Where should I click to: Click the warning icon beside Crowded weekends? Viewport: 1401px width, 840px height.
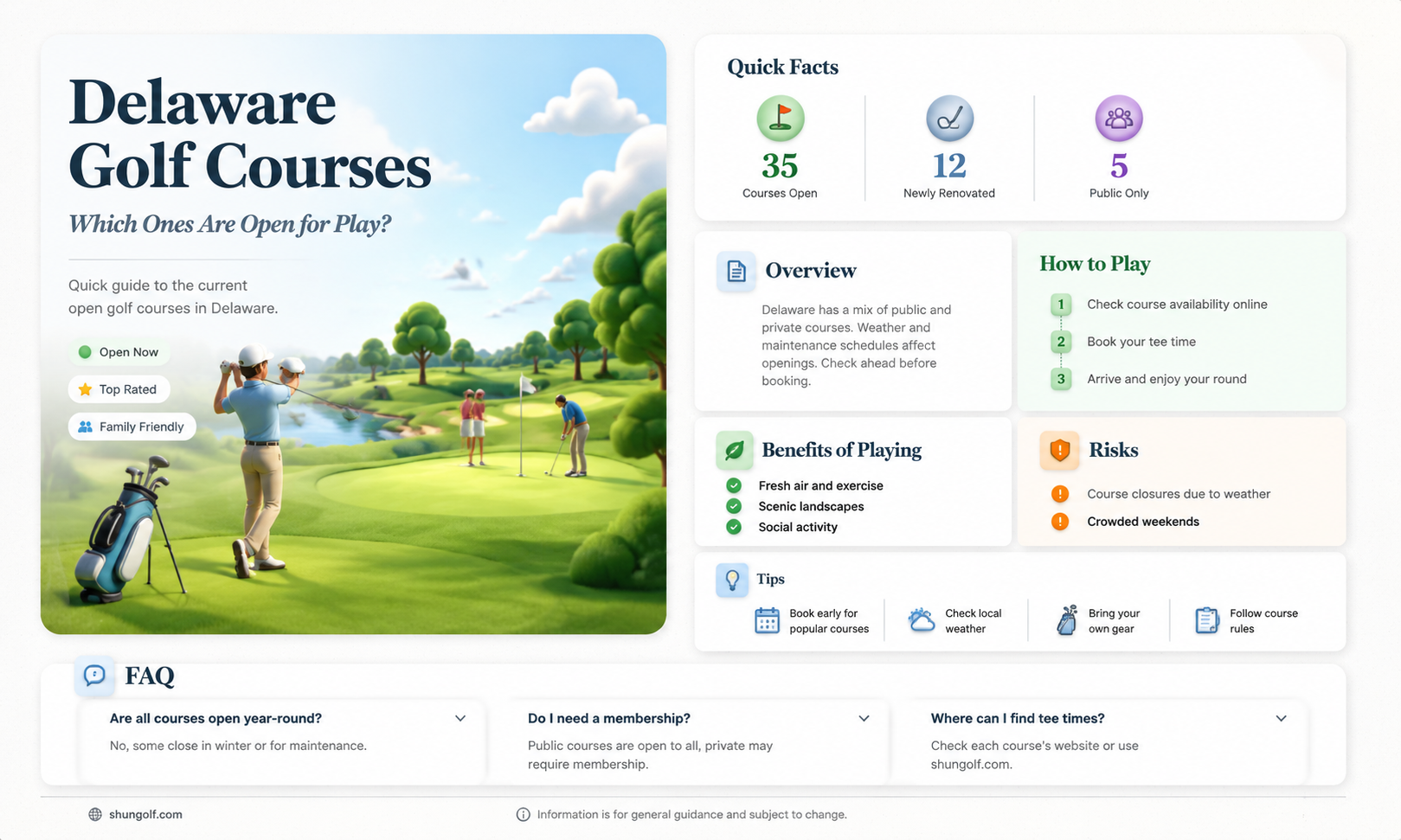click(x=1060, y=522)
